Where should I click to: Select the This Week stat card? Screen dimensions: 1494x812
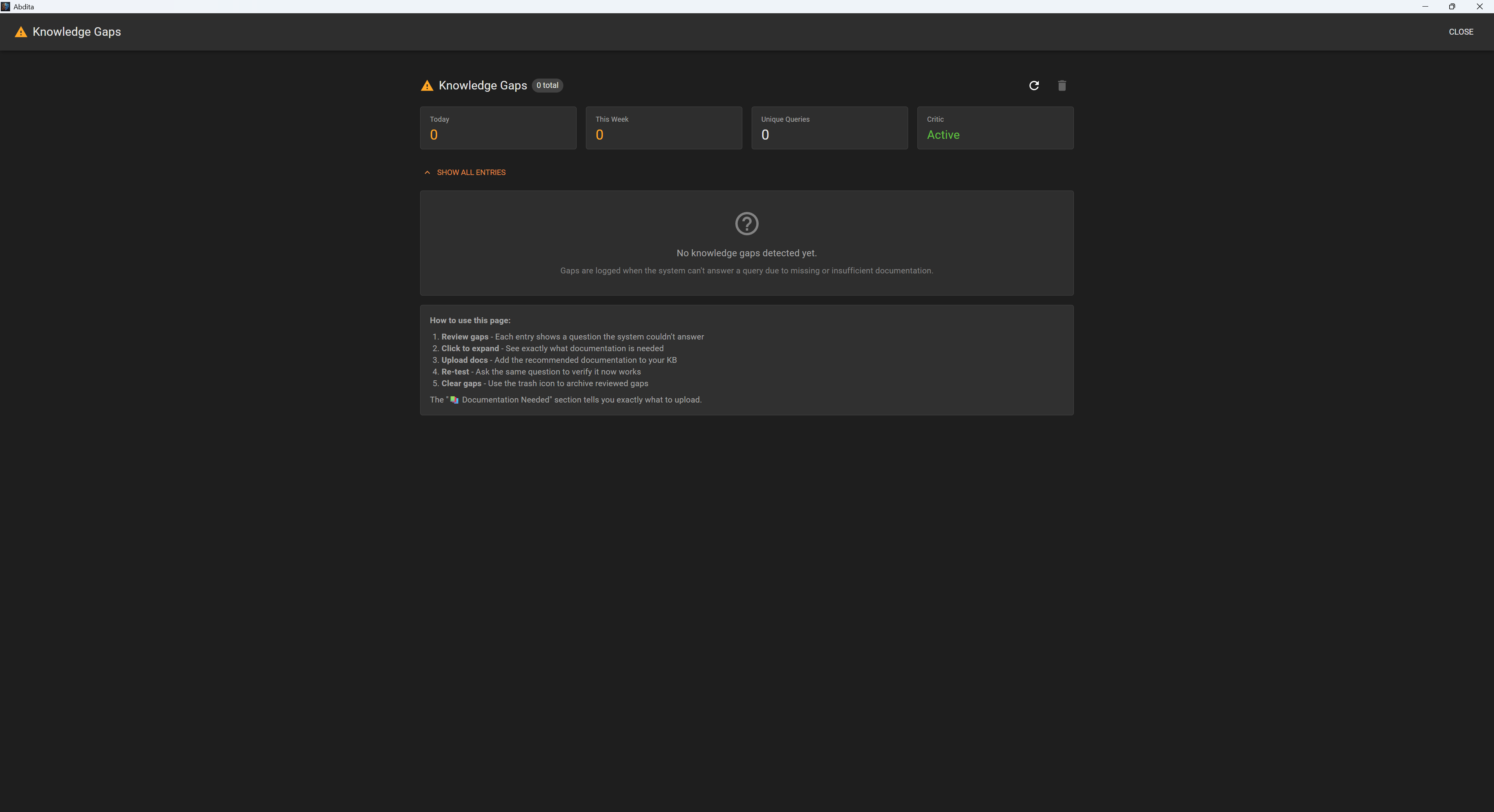tap(663, 128)
